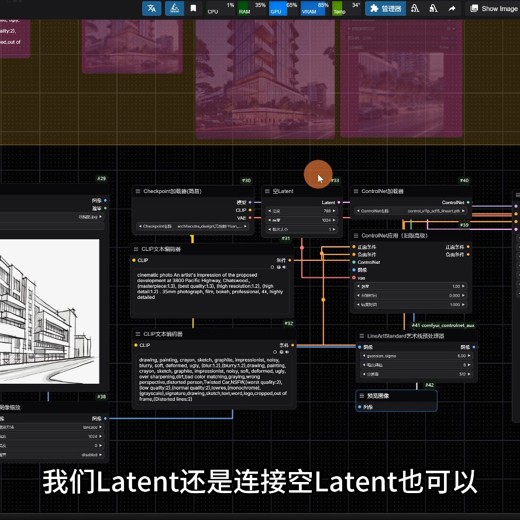Click small speaker icon in positive prompt node
Image resolution: width=520 pixels, height=520 pixels.
(x=284, y=267)
